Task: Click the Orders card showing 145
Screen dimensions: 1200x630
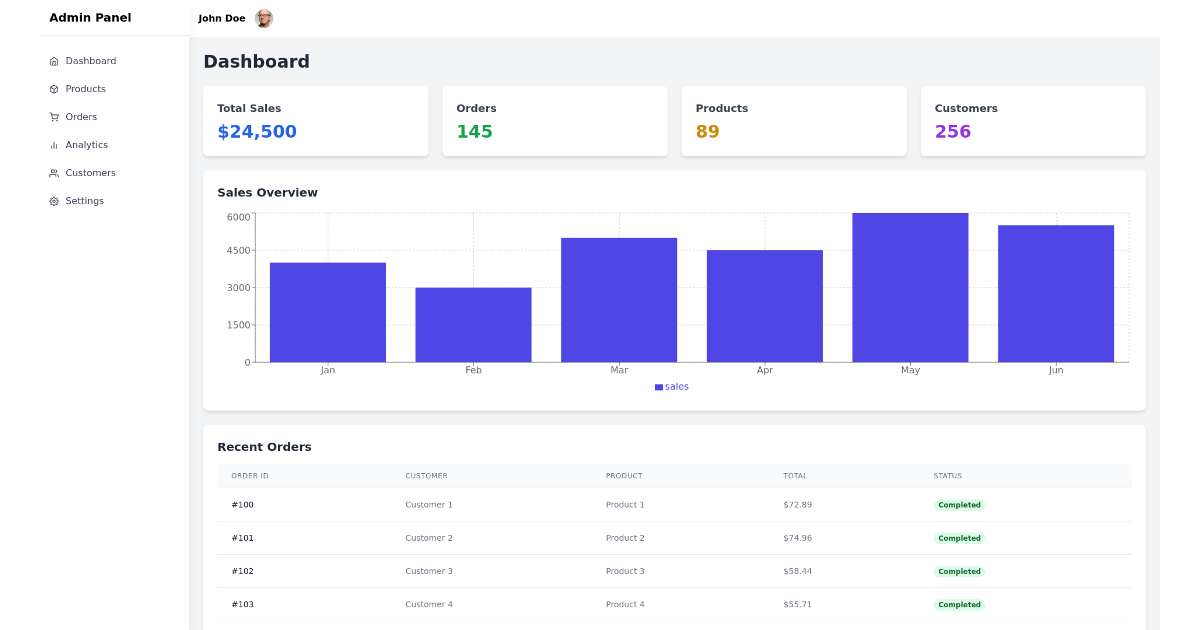Action: coord(555,120)
